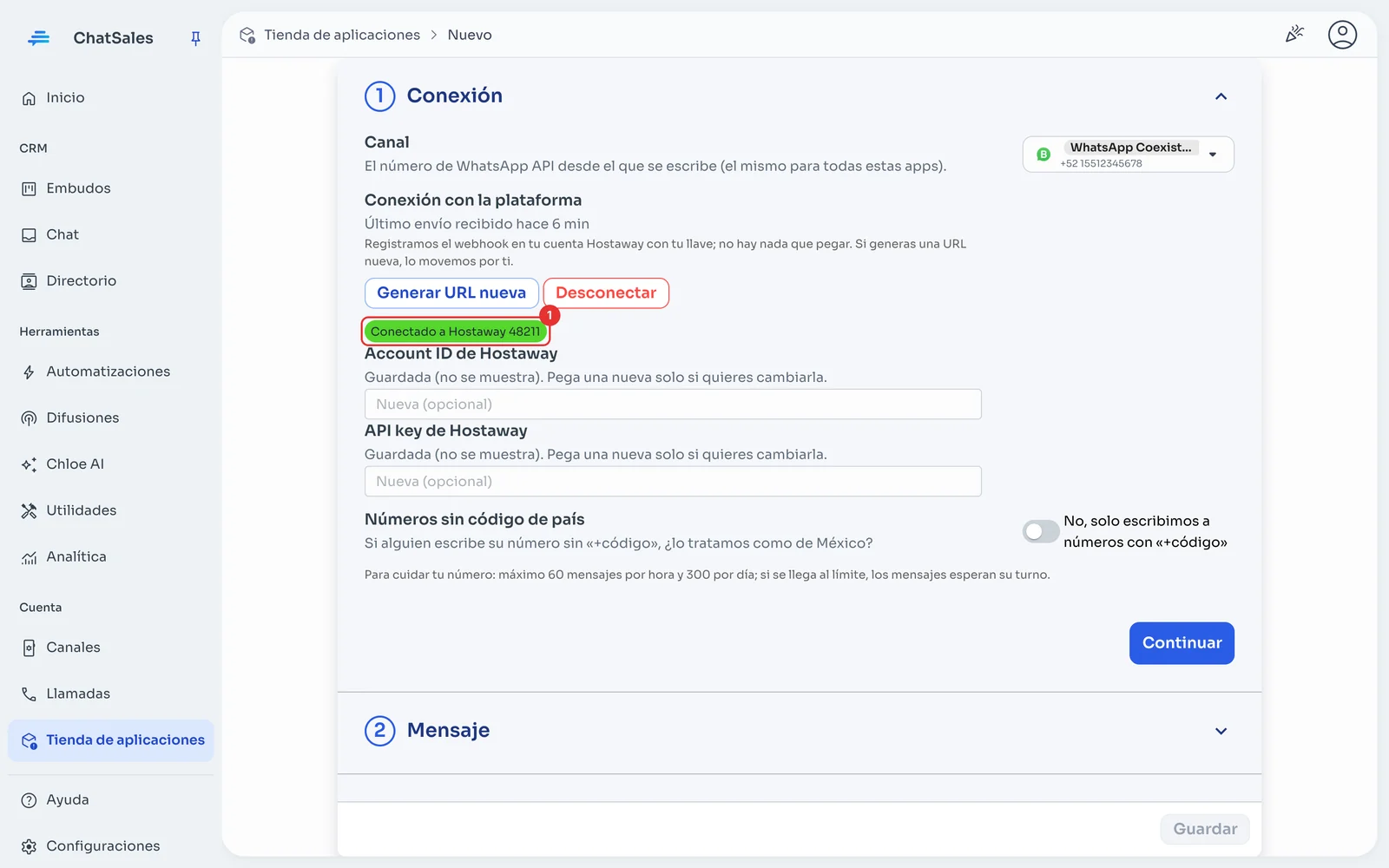Click the Automatizaciones lightning icon
This screenshot has width=1389, height=868.
pyautogui.click(x=29, y=372)
